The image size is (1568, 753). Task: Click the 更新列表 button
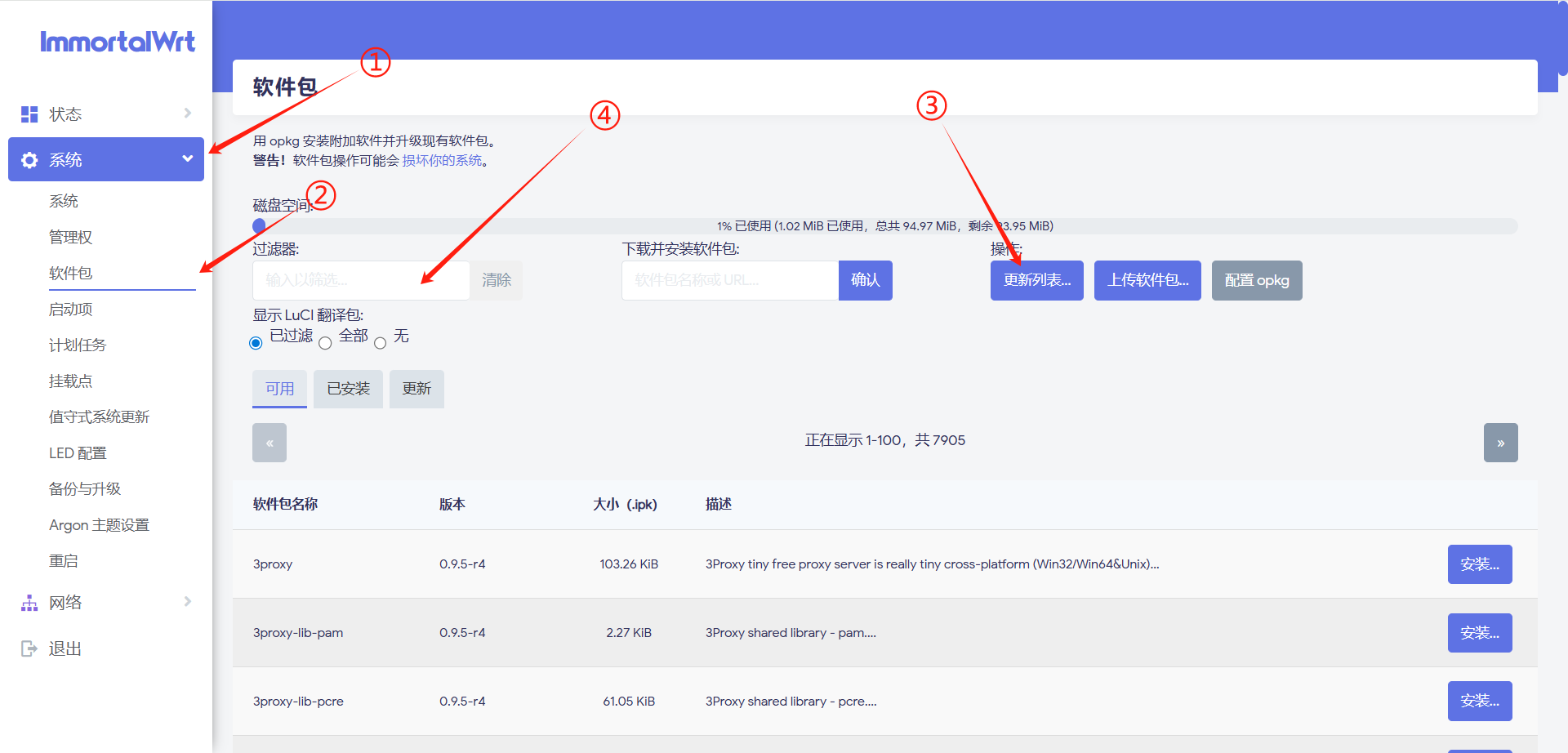tap(1036, 280)
